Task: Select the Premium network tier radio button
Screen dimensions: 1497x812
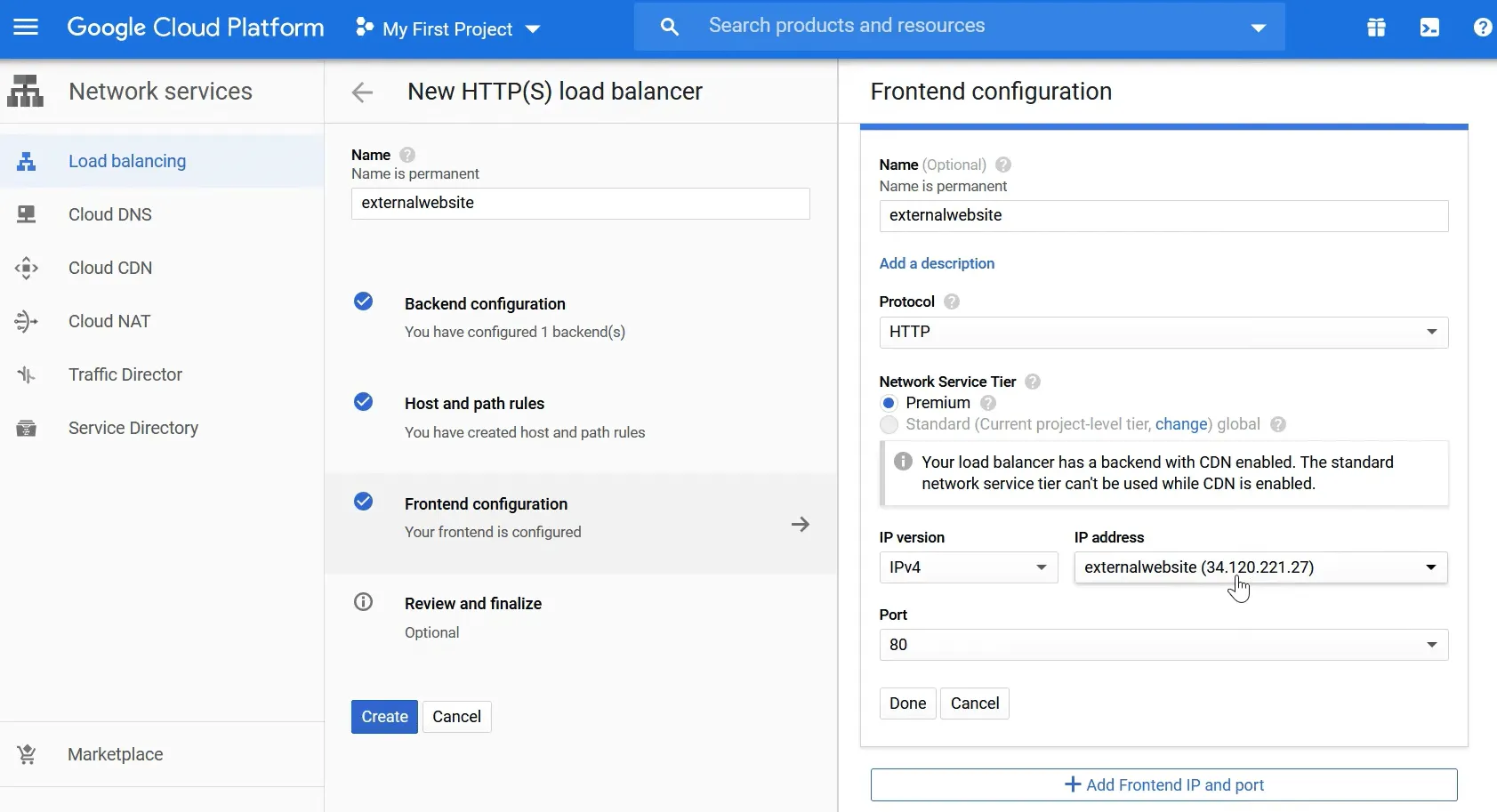Action: (x=889, y=403)
